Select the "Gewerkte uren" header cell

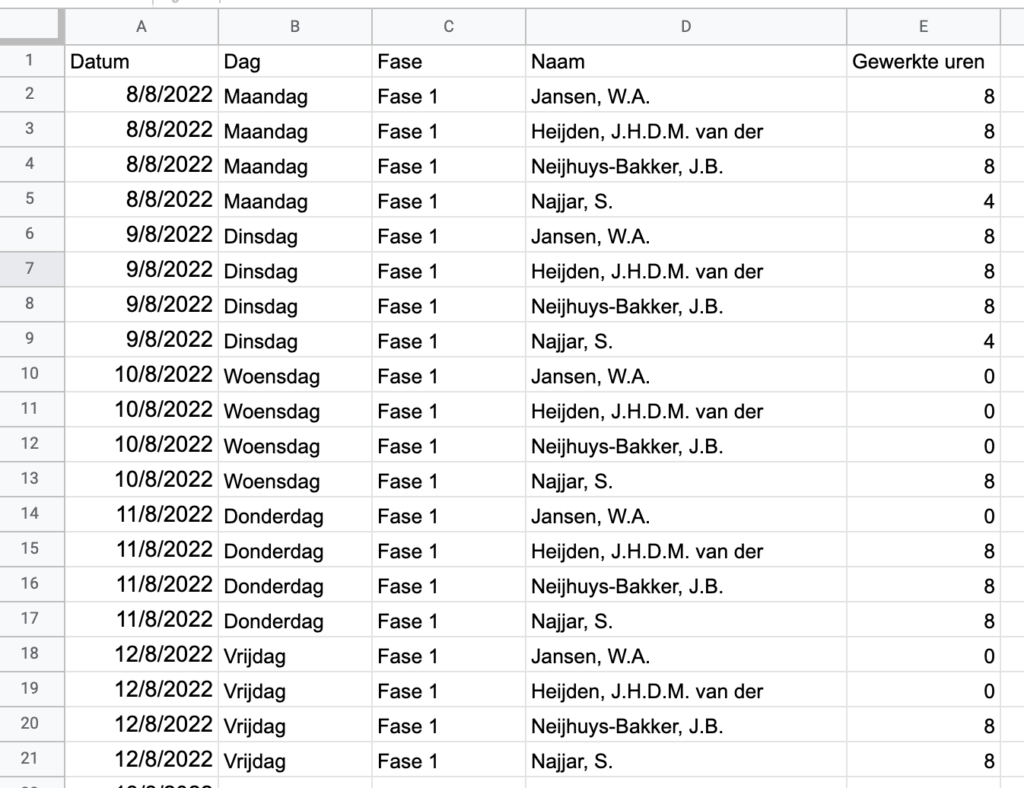(922, 62)
